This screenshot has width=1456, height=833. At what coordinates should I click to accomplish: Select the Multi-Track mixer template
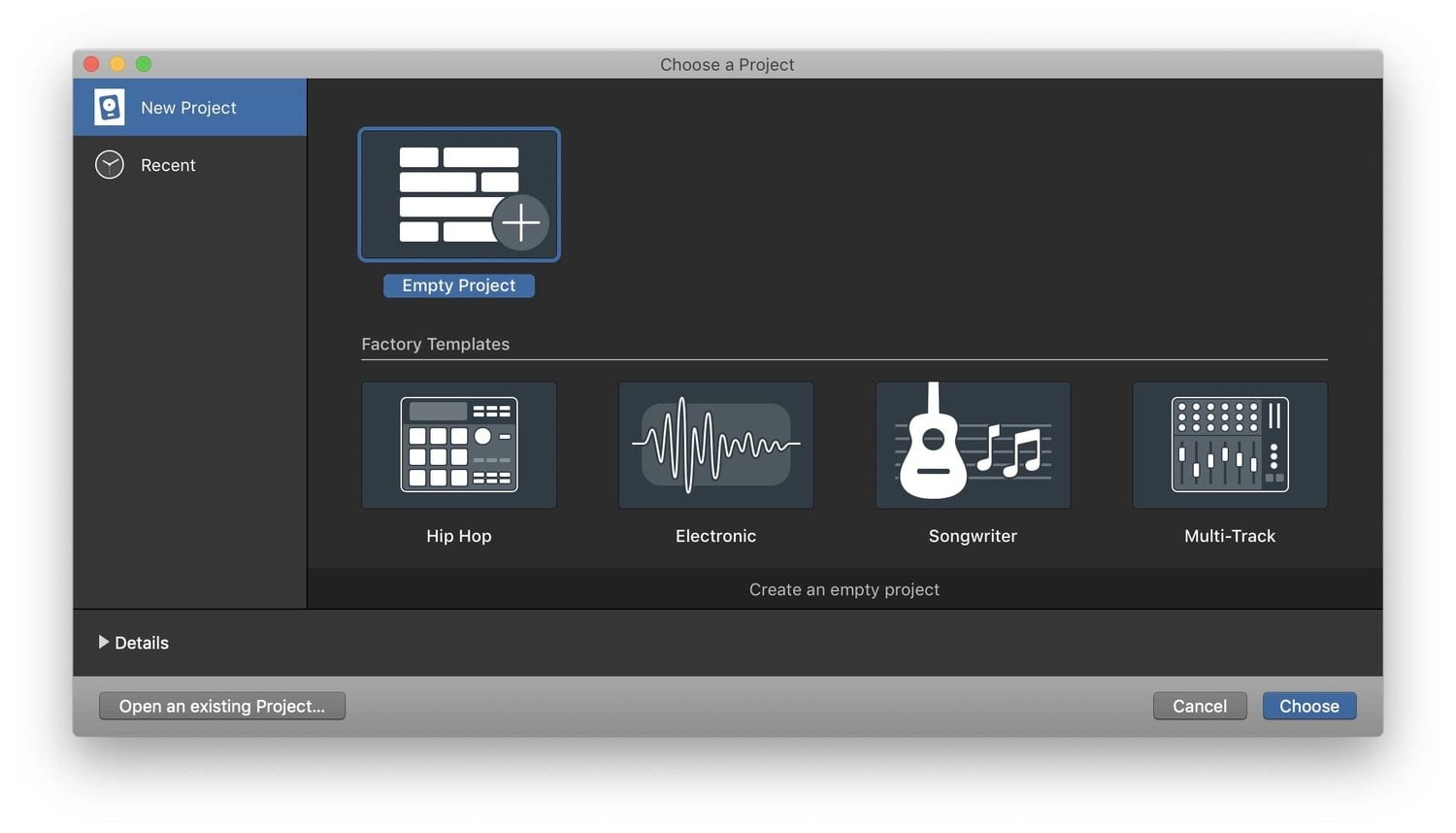pos(1229,445)
